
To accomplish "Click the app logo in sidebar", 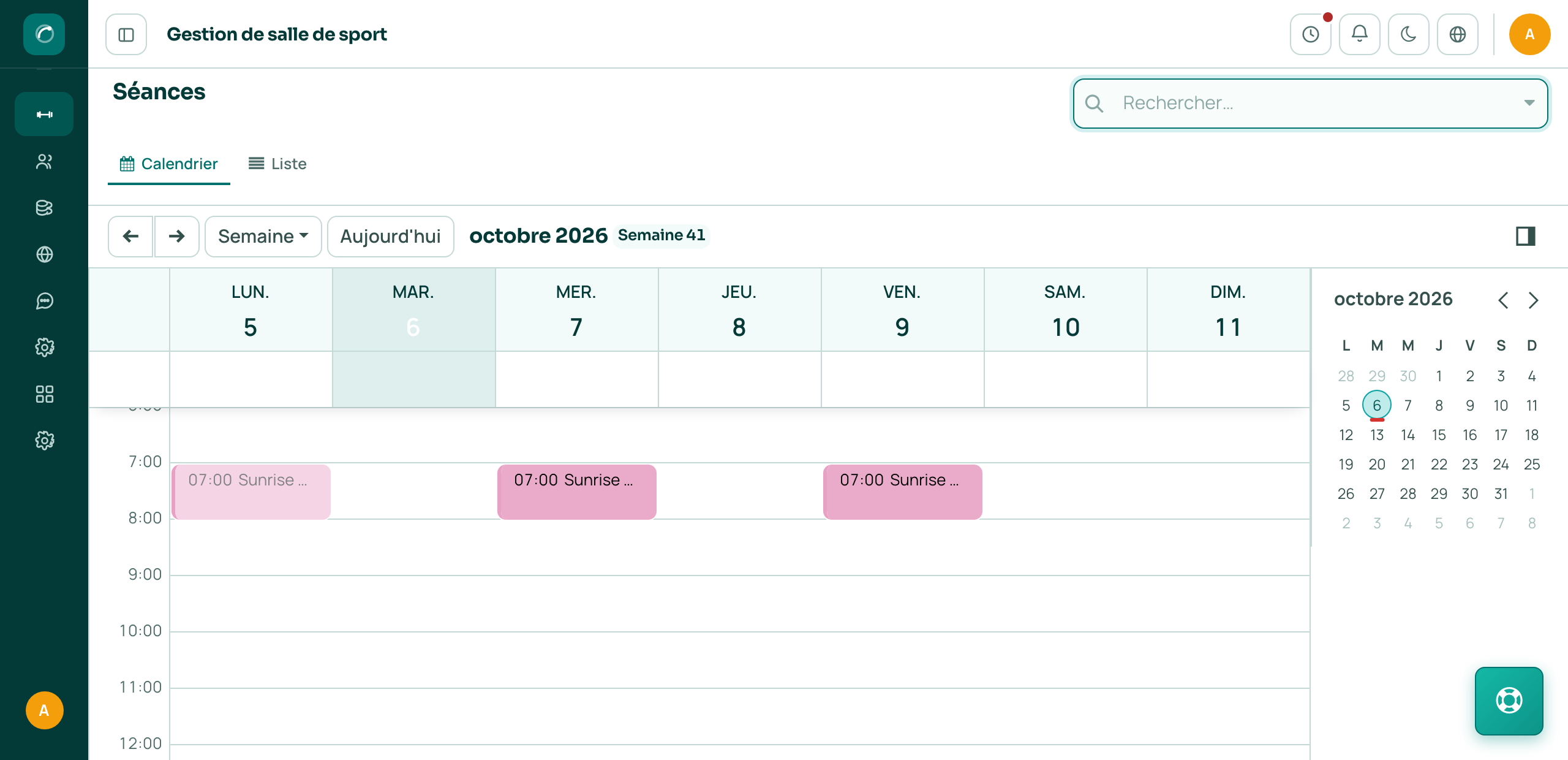I will click(x=44, y=34).
